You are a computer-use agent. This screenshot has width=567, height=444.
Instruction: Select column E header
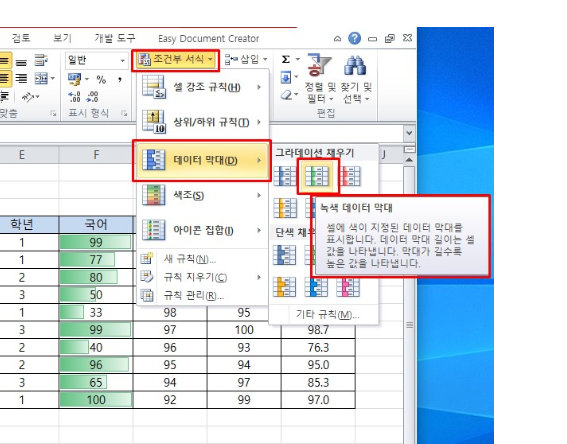tap(22, 155)
